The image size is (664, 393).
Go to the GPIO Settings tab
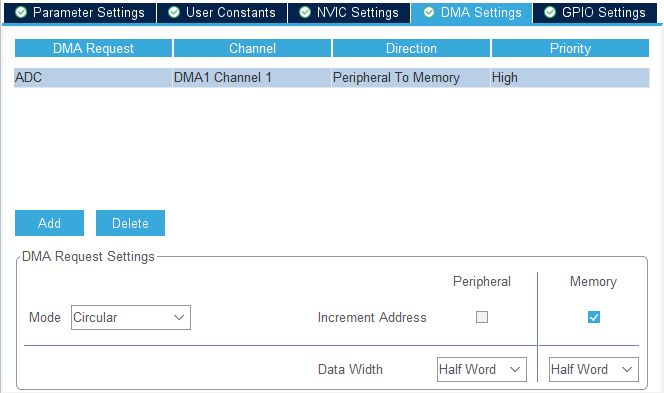point(595,13)
